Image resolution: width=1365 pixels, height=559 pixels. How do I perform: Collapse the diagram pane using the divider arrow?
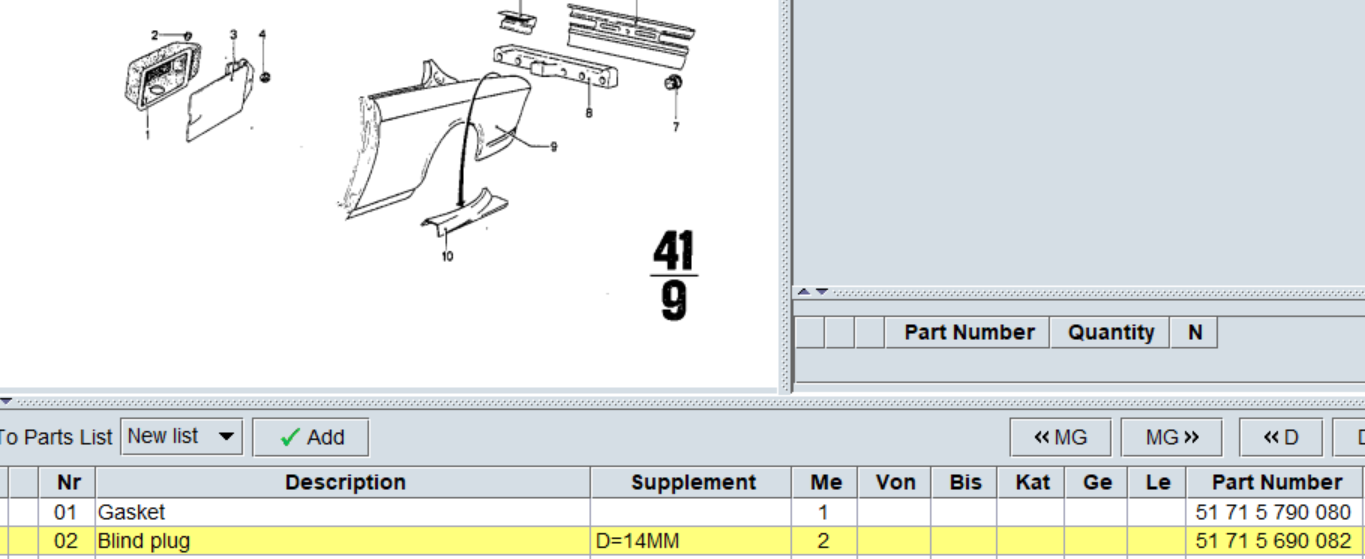6,401
